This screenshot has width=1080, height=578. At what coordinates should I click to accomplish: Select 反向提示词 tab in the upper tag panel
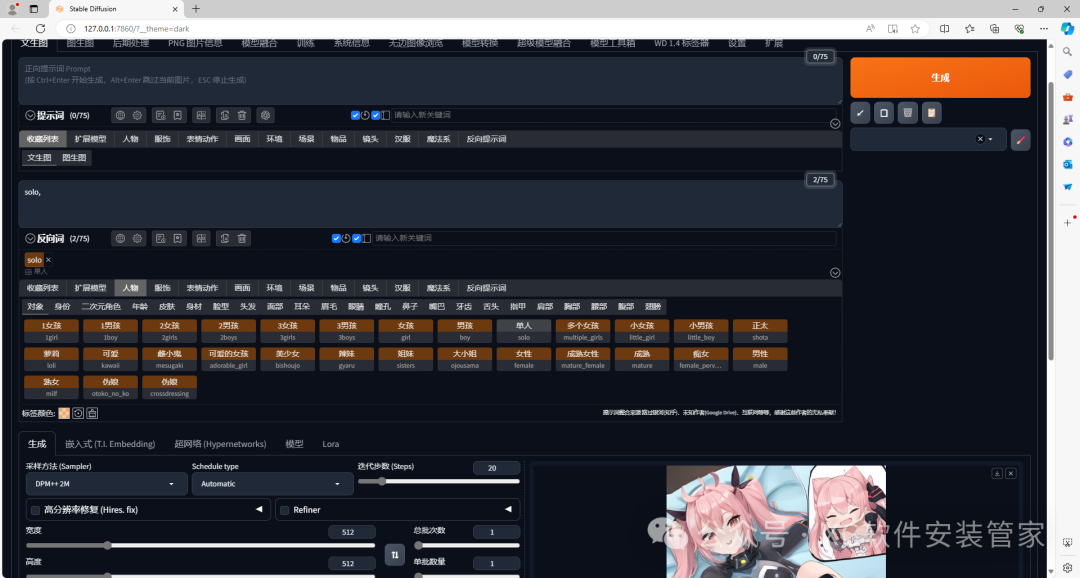(x=486, y=139)
